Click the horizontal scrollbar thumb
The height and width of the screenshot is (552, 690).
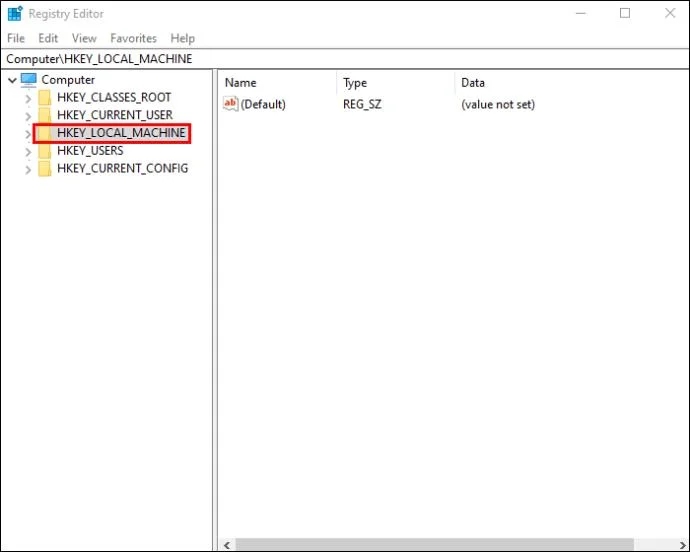pos(434,545)
